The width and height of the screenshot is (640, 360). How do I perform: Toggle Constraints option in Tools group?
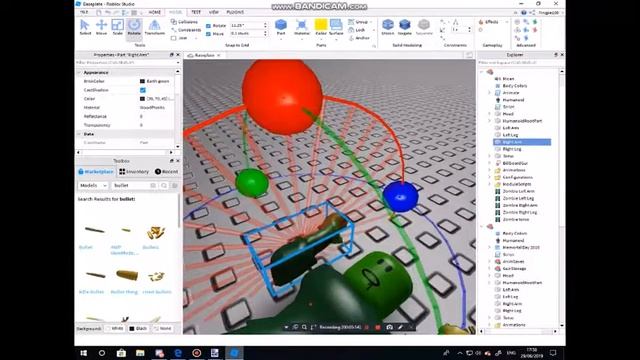click(186, 30)
